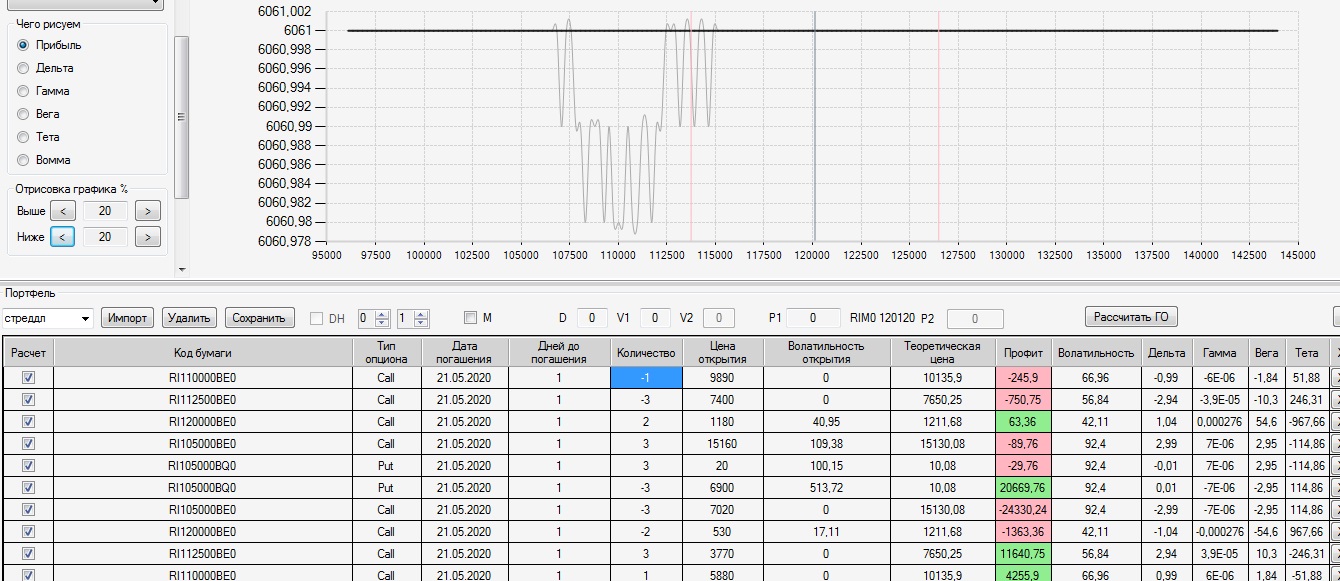Click the Рассчитать ГО button
This screenshot has width=1340, height=581.
coord(1131,317)
